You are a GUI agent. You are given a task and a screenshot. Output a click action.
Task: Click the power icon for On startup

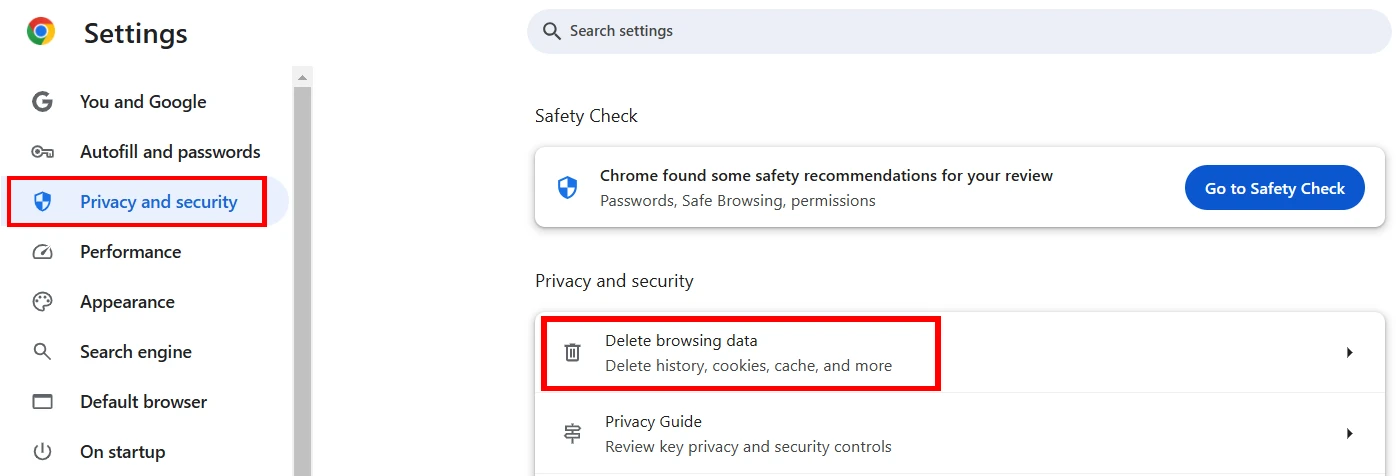click(x=42, y=452)
